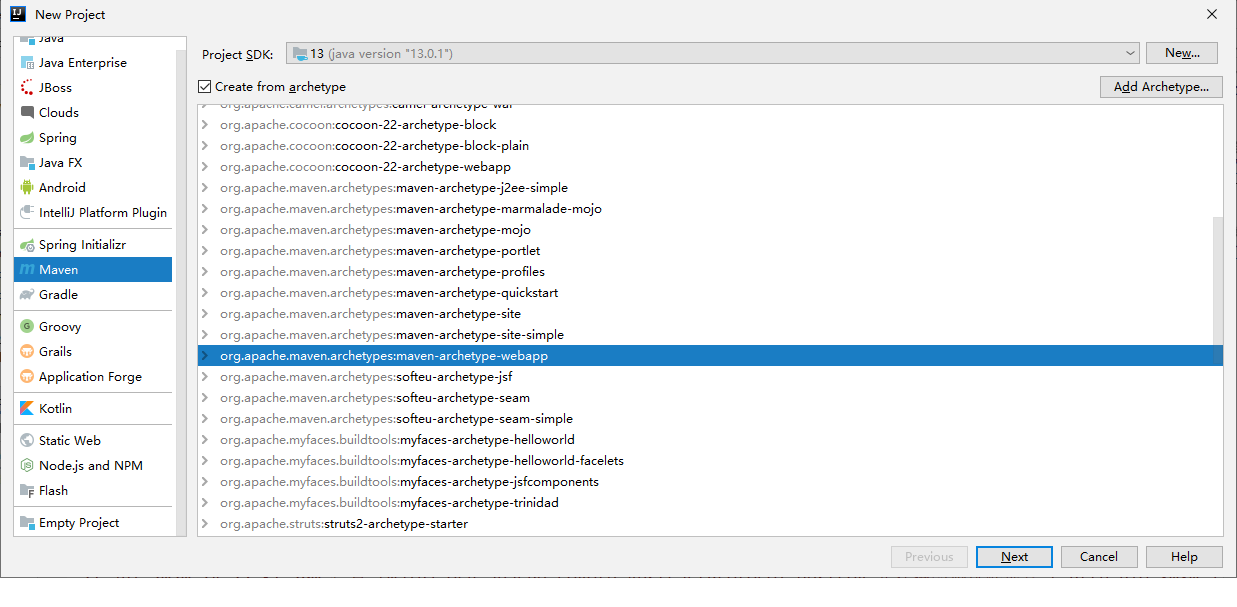Uncheck Create from archetype checkbox
Viewport: 1237px width, 607px height.
pos(205,87)
